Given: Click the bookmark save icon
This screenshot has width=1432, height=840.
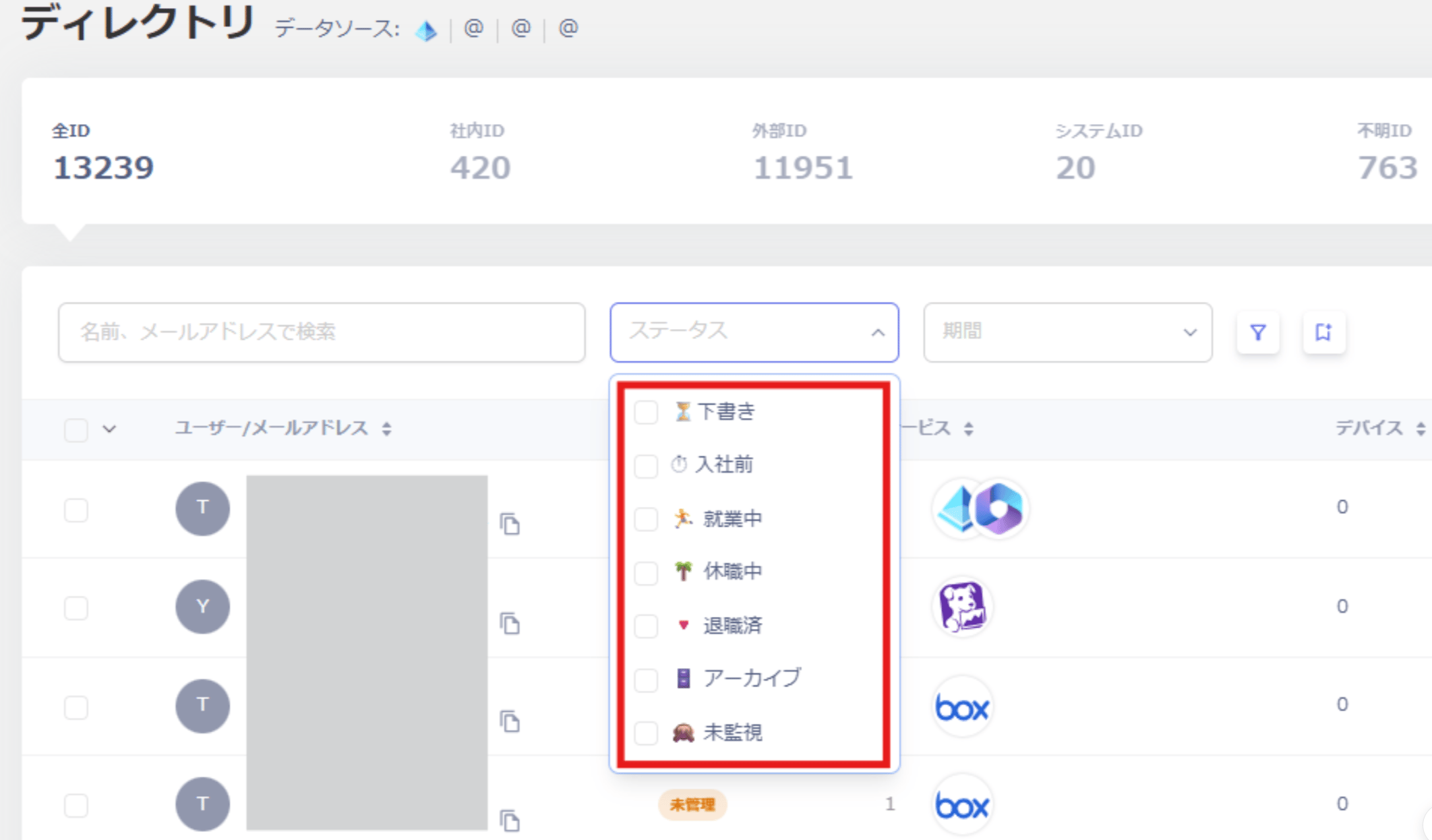Looking at the screenshot, I should (x=1323, y=332).
